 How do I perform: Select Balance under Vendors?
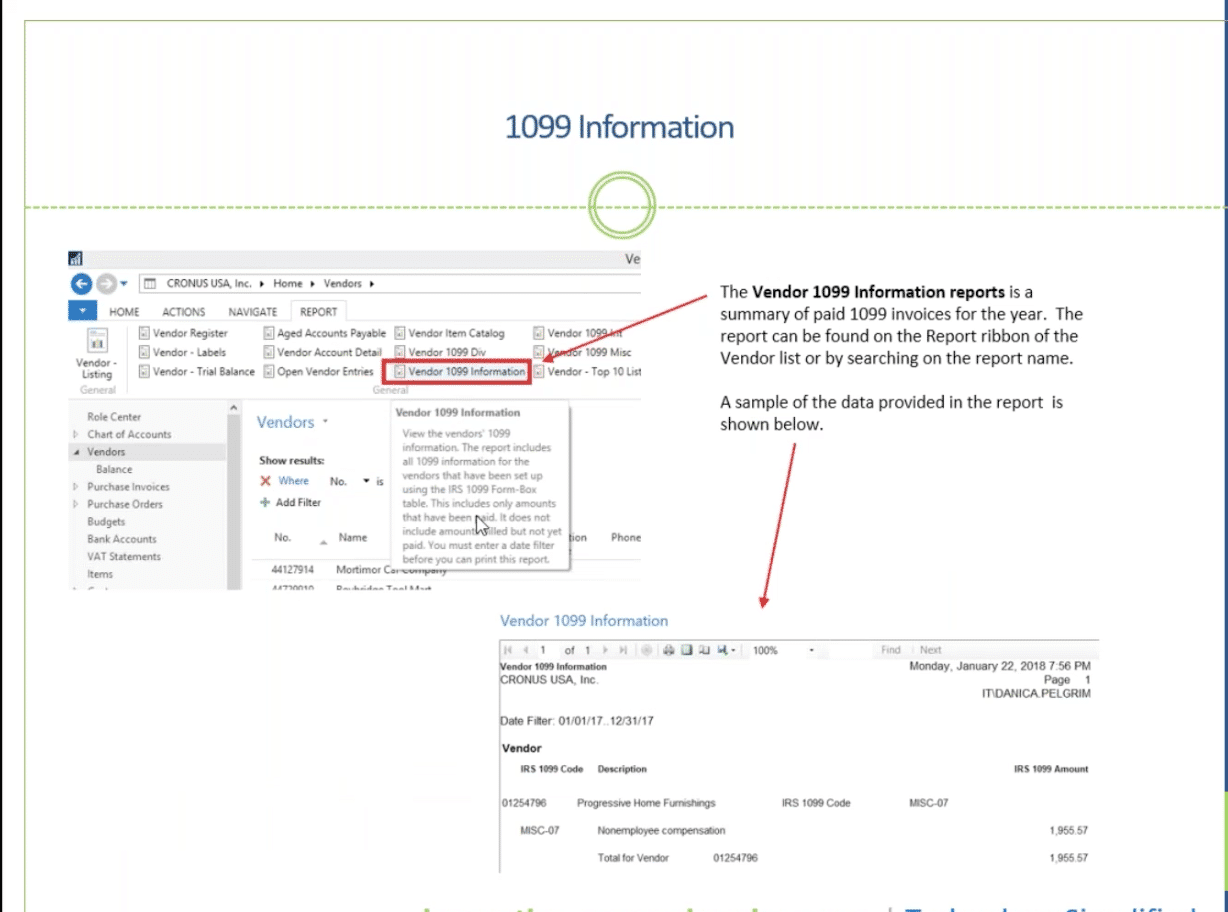coord(114,469)
